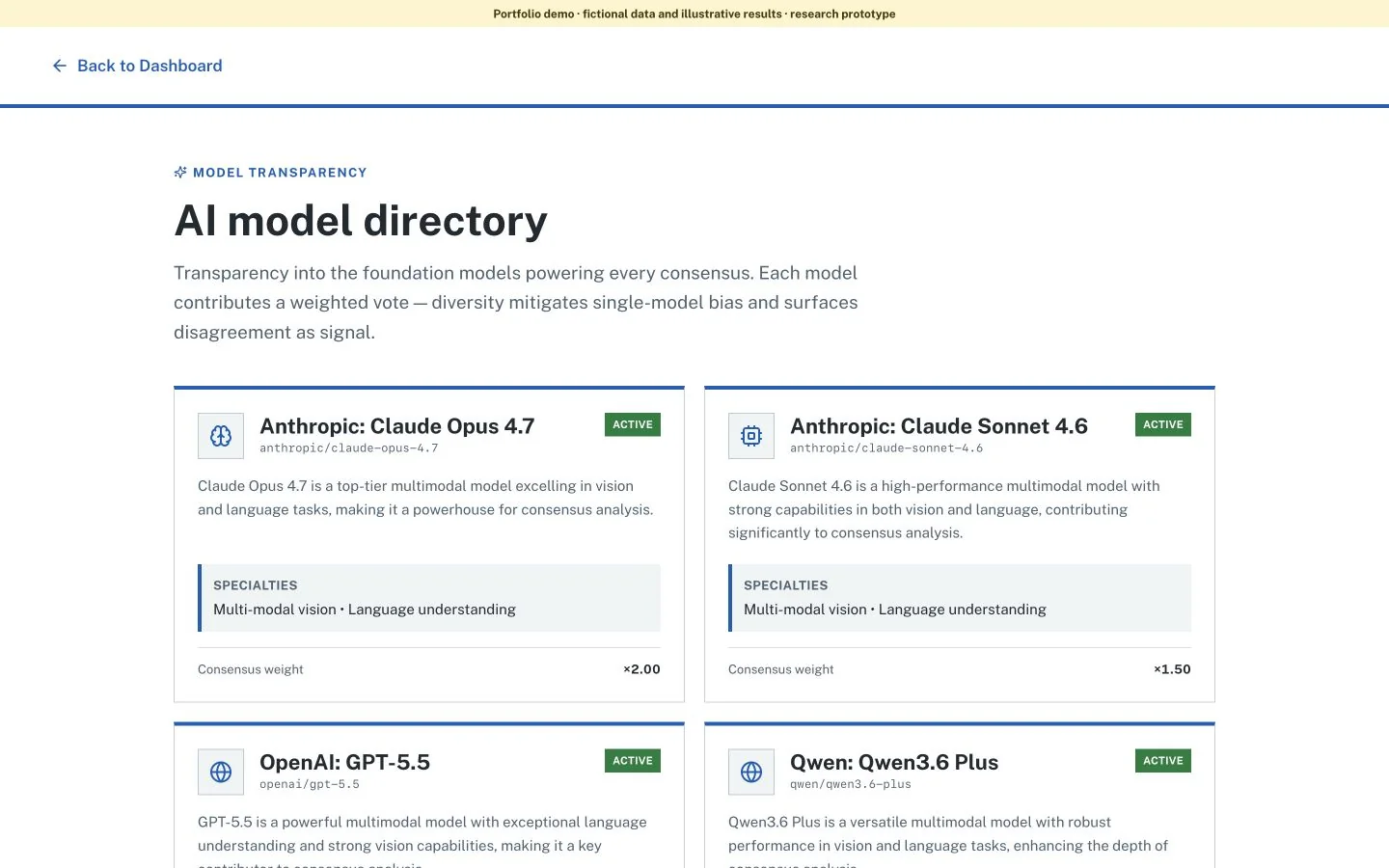Click model ID qwen/qwen3.6-plus
This screenshot has height=868, width=1389.
pos(851,784)
